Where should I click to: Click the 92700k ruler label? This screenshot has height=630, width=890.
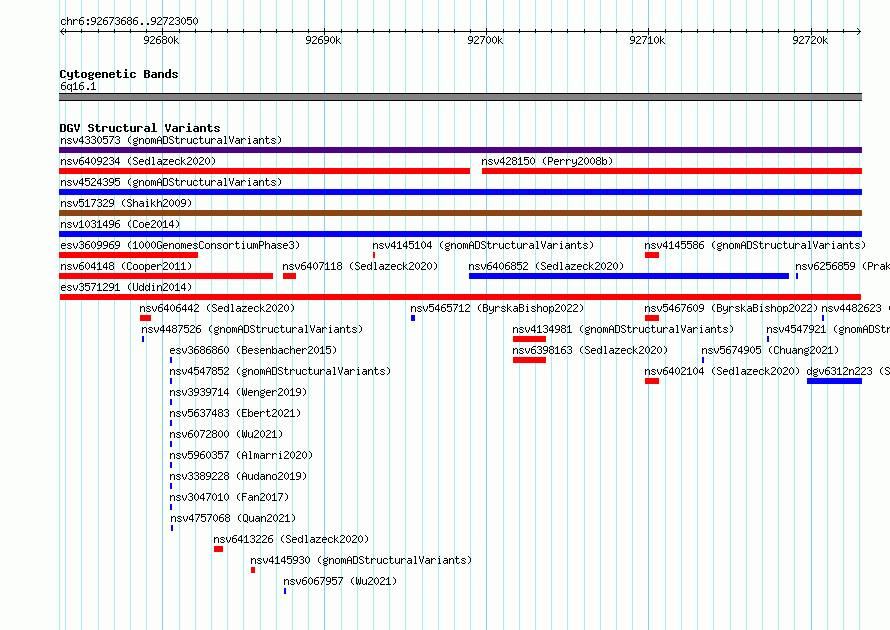pyautogui.click(x=485, y=40)
